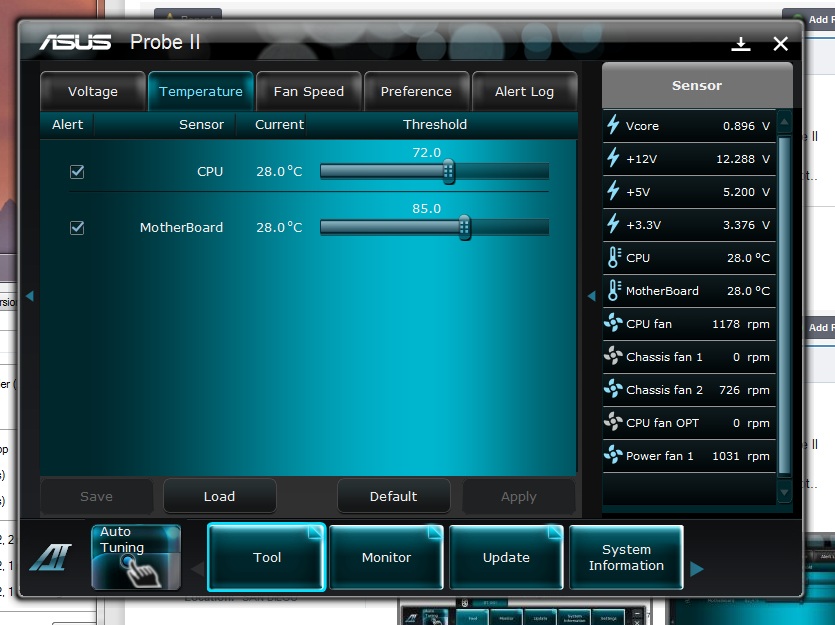Open System Information
Image resolution: width=835 pixels, height=625 pixels.
[626, 557]
